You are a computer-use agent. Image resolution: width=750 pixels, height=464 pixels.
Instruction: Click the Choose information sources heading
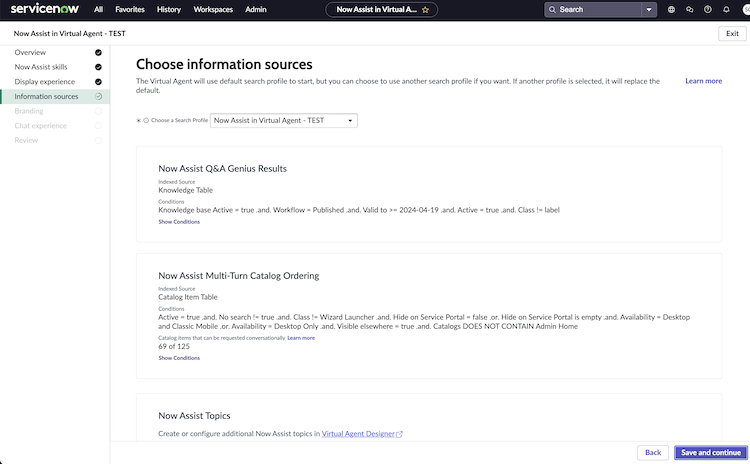(x=224, y=65)
